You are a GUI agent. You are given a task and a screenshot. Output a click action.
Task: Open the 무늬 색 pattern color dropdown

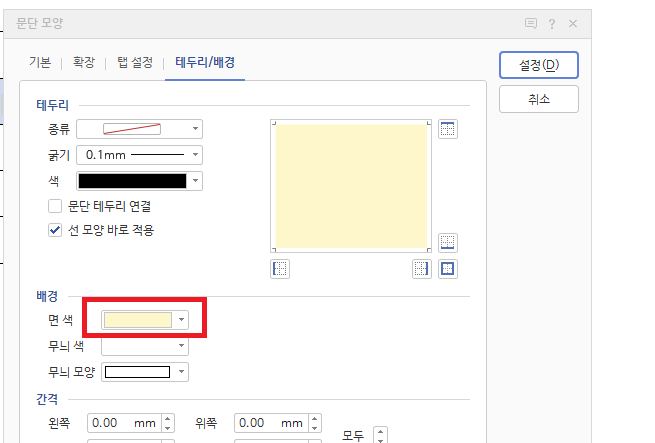(x=145, y=346)
